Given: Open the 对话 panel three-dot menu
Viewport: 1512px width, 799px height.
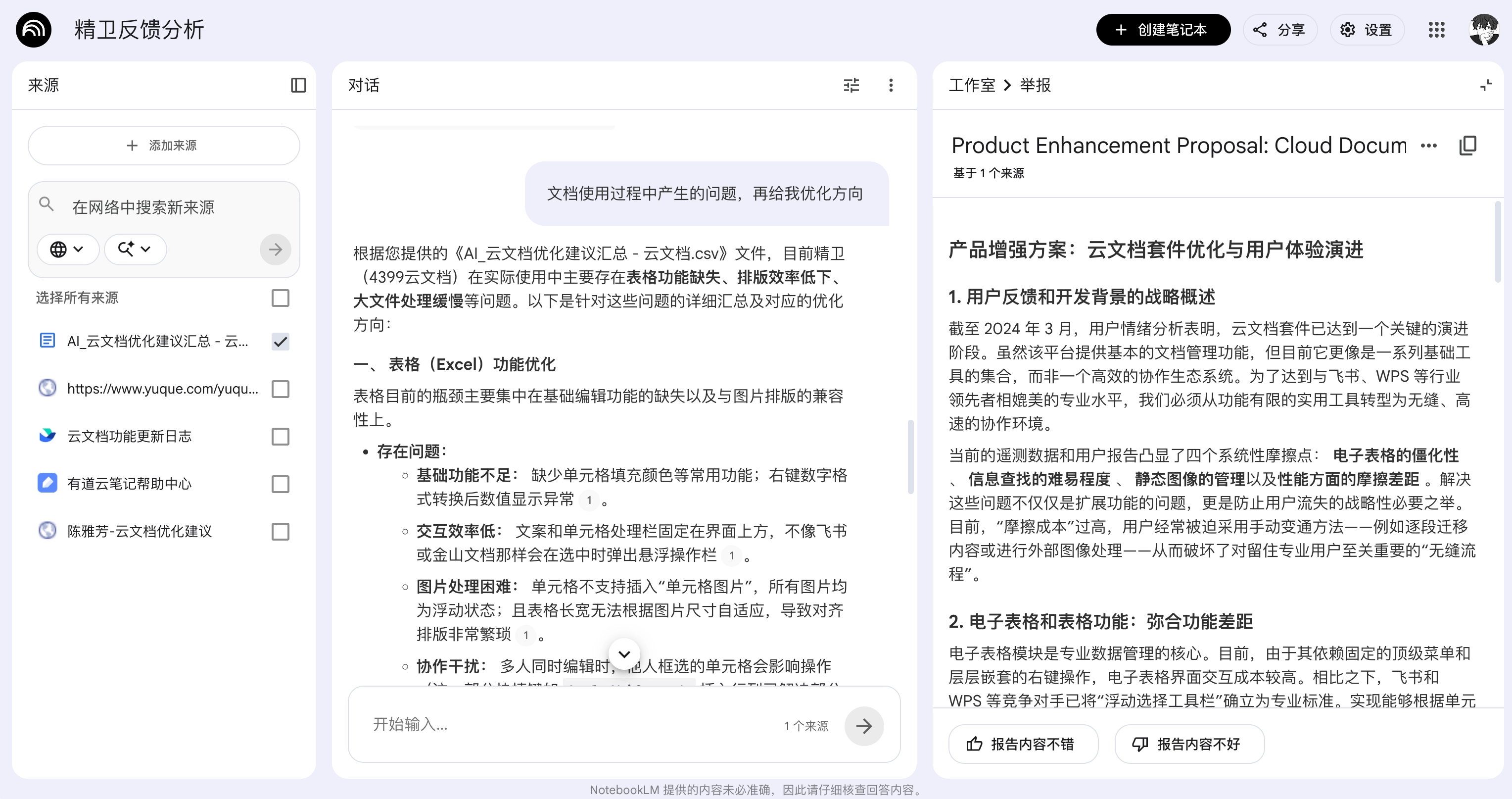Looking at the screenshot, I should coord(891,85).
